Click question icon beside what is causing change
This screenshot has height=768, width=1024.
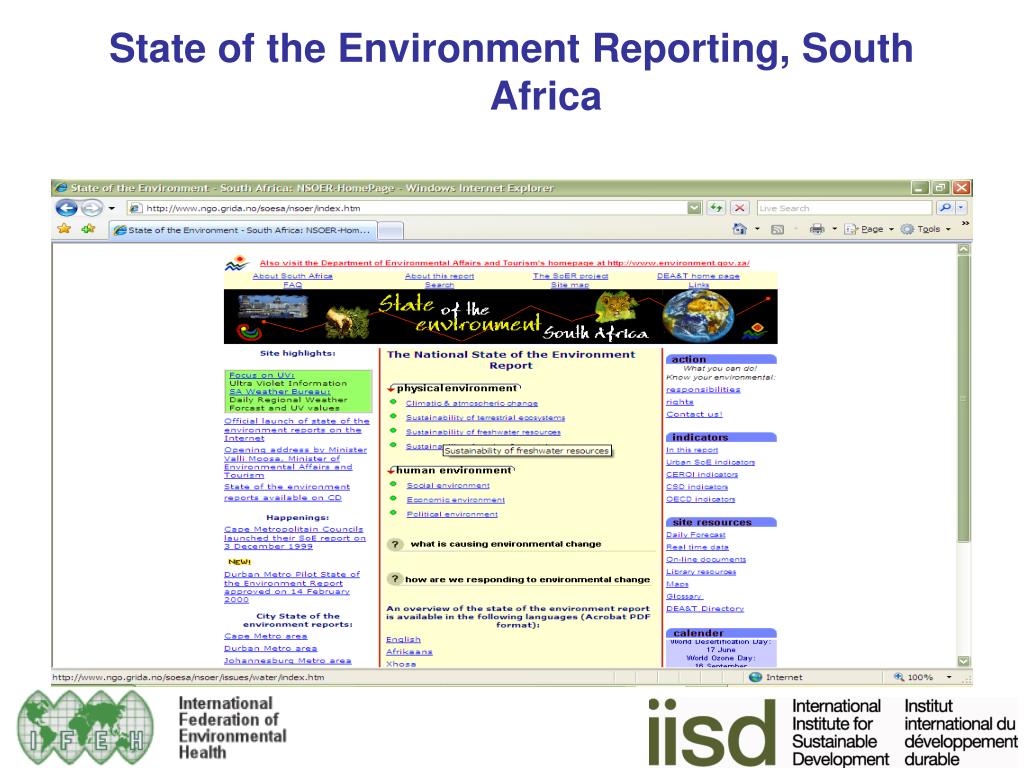(394, 544)
